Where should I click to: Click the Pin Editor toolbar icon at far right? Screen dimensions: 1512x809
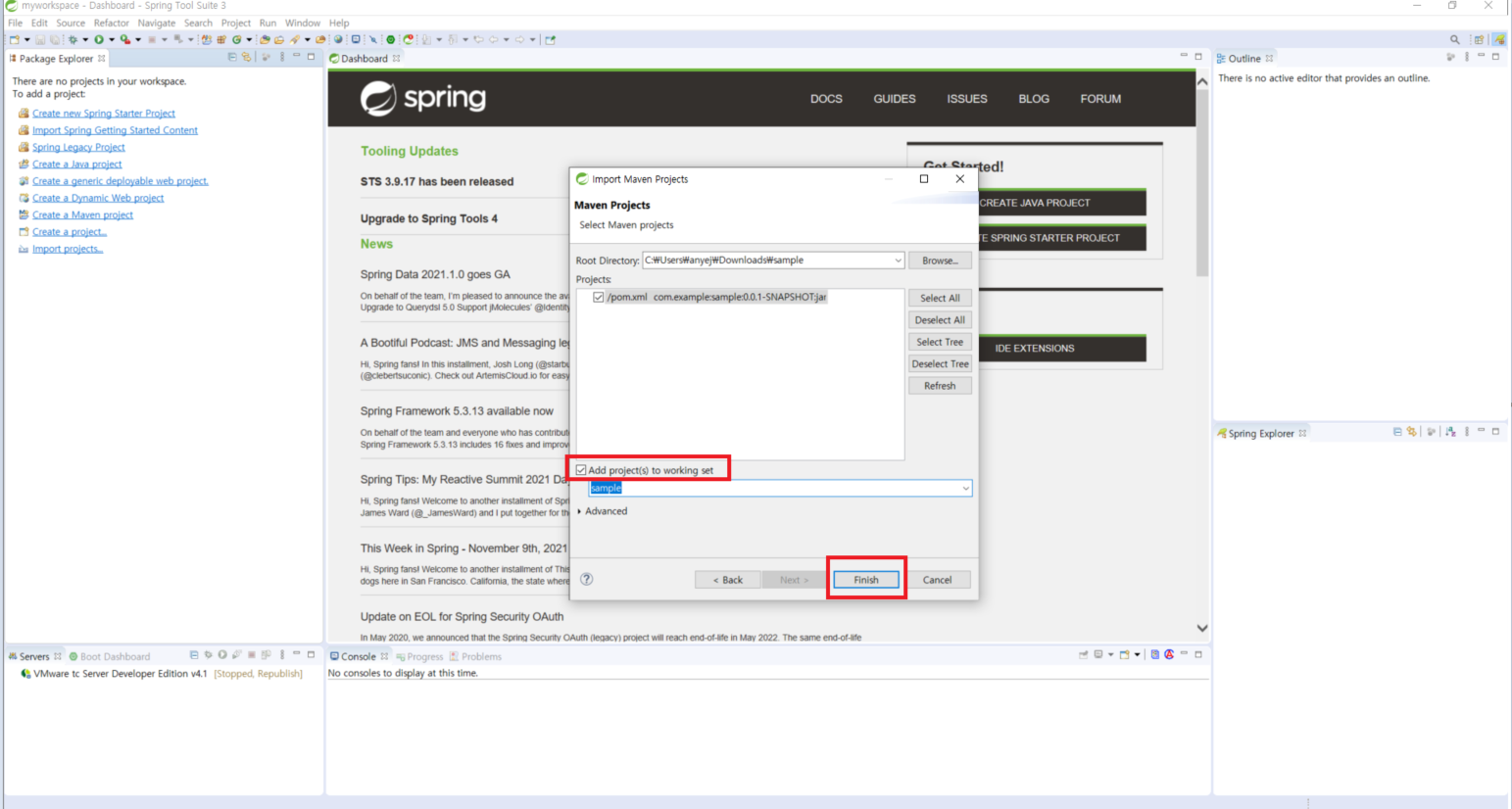click(x=550, y=40)
